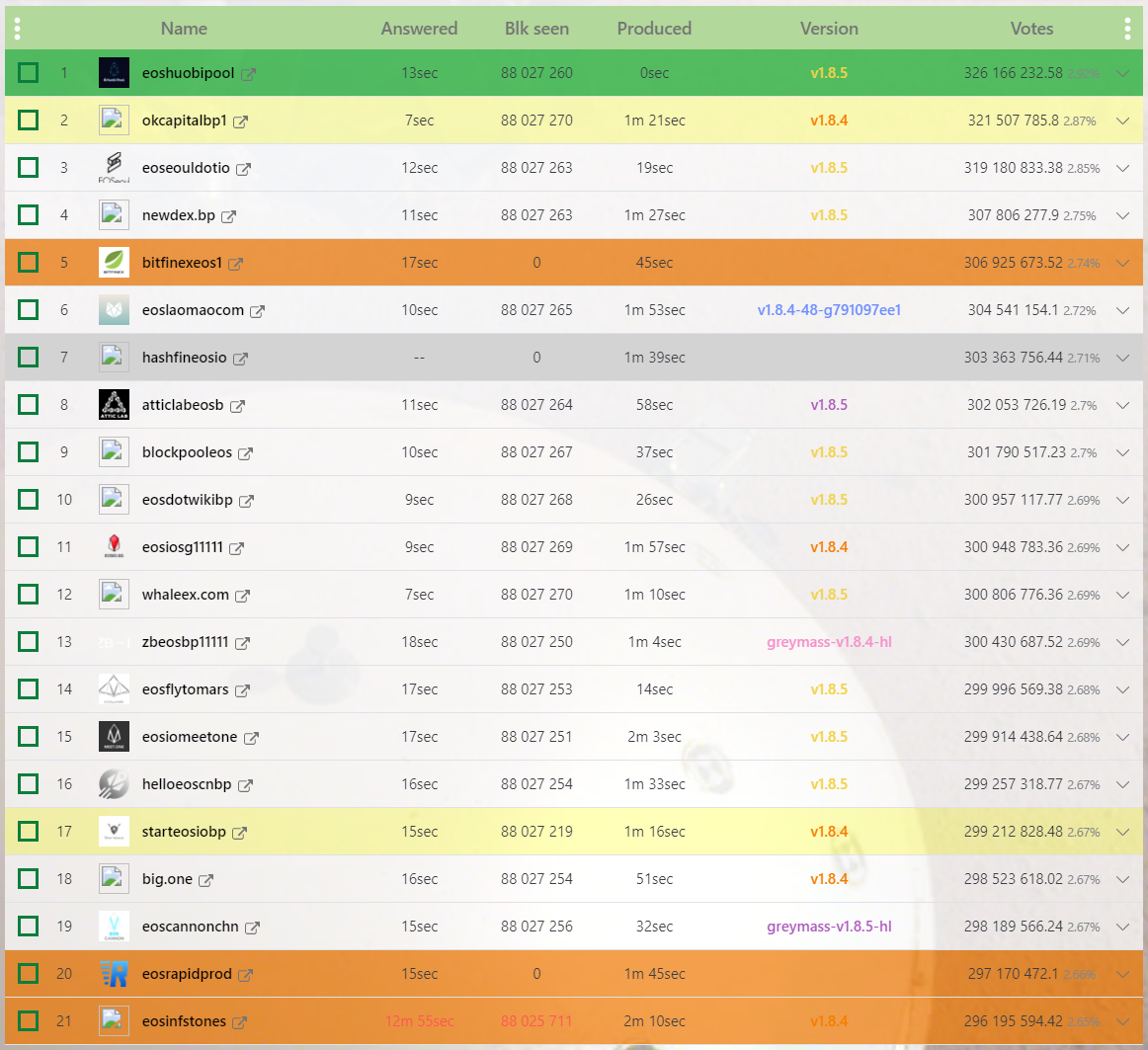Sort by the Version column header

pos(829,29)
